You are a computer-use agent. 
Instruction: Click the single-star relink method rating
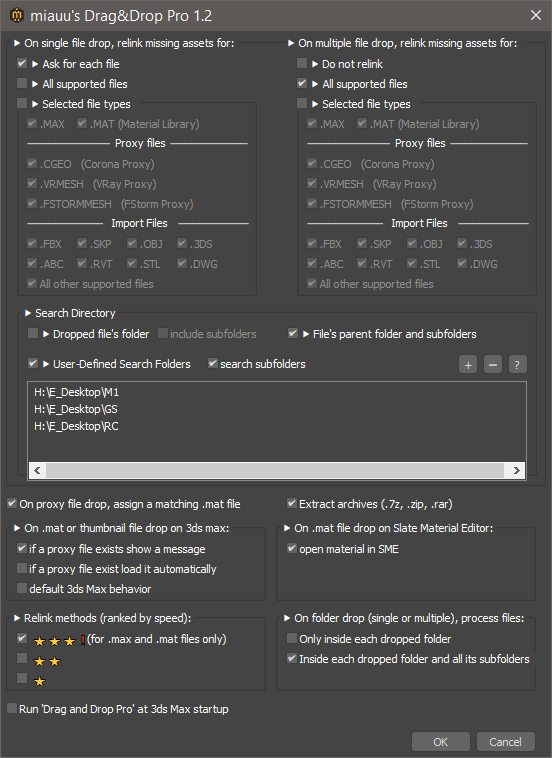(x=40, y=682)
